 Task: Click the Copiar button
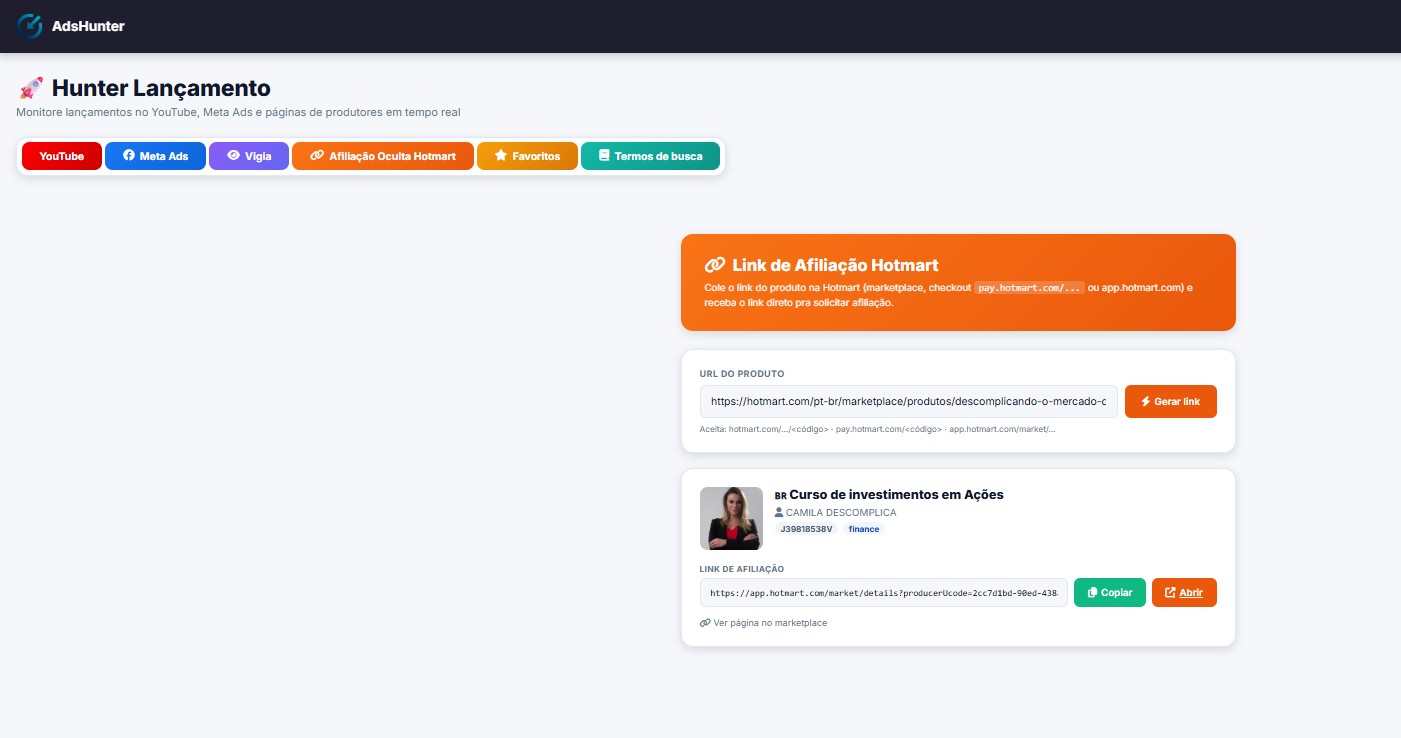coord(1110,593)
